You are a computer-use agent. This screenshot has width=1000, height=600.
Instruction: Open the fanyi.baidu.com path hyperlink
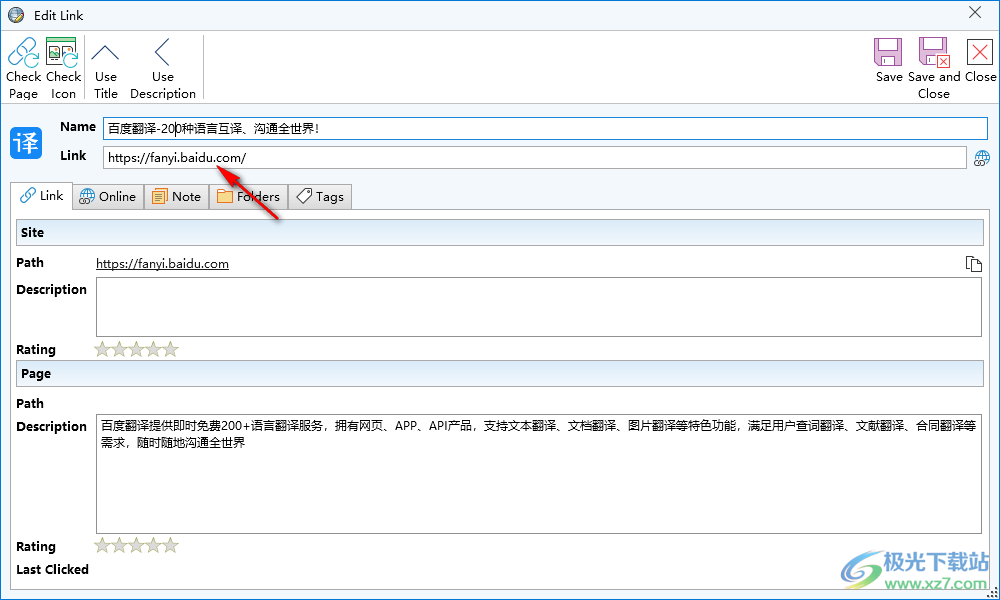[x=162, y=264]
